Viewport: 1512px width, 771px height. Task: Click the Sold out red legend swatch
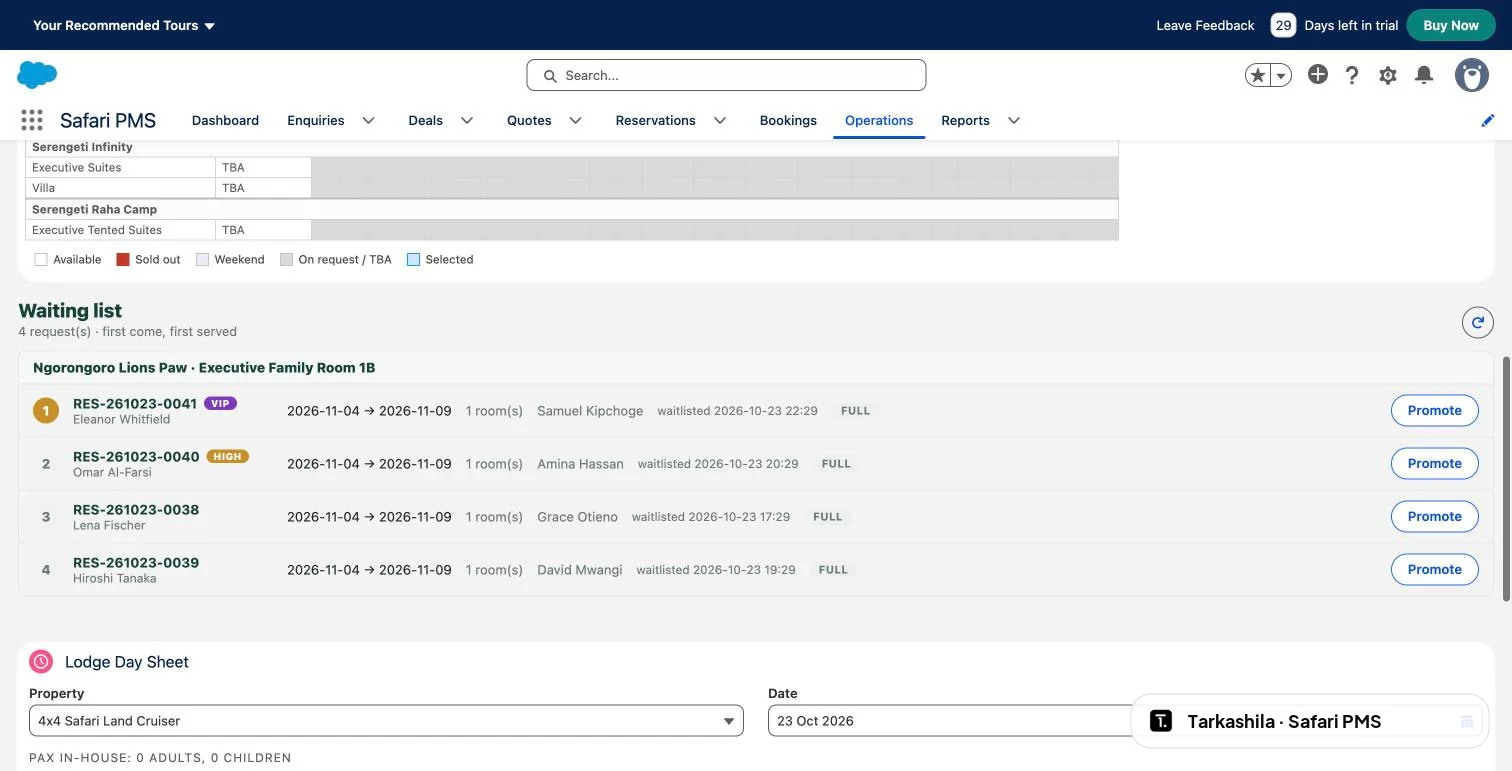tap(123, 260)
